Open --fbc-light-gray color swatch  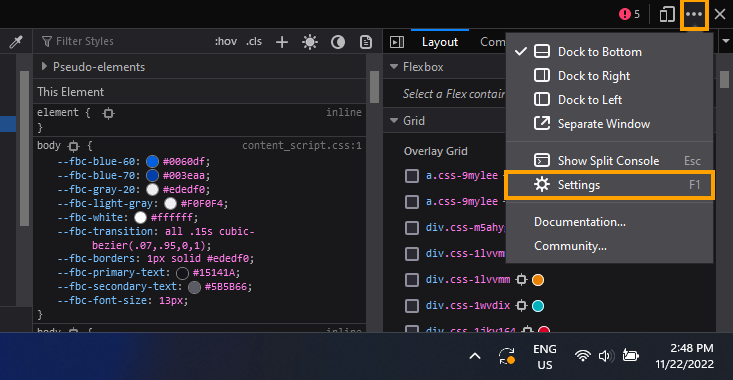pos(171,203)
